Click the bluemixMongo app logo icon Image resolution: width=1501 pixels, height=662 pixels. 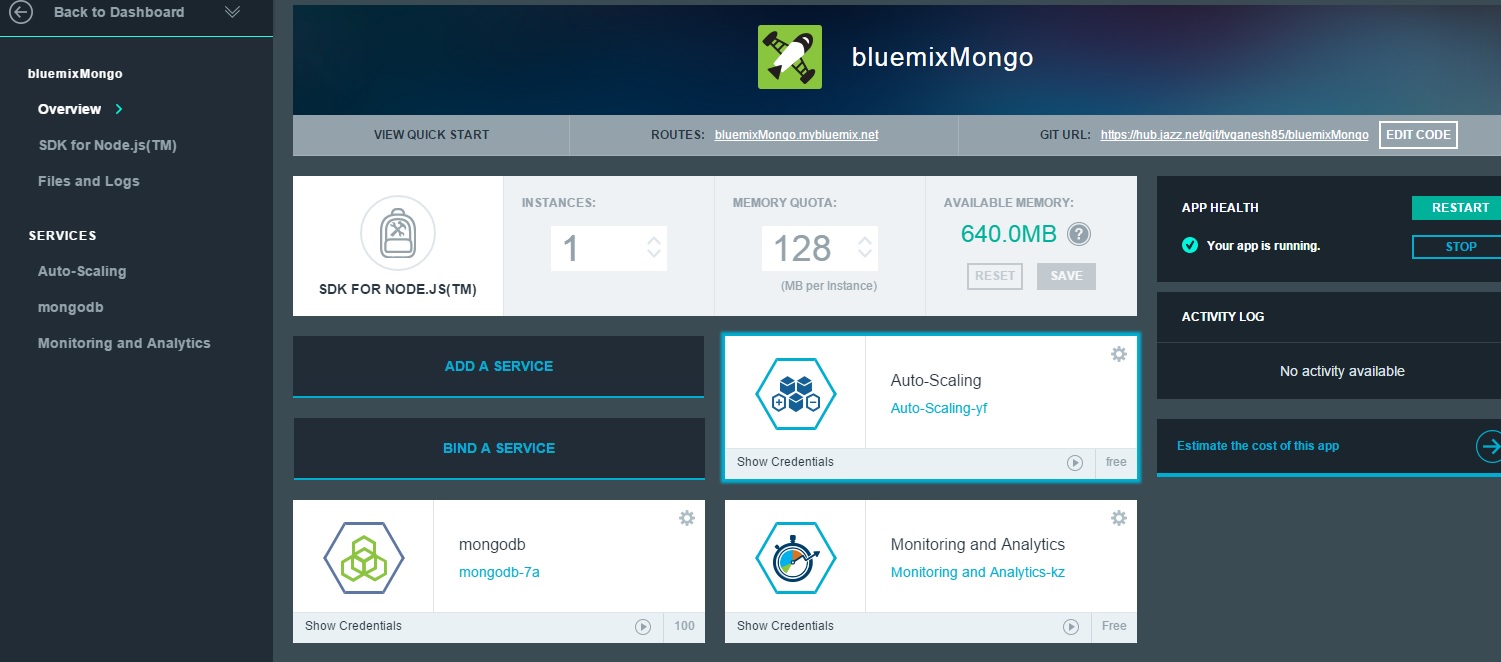point(789,57)
